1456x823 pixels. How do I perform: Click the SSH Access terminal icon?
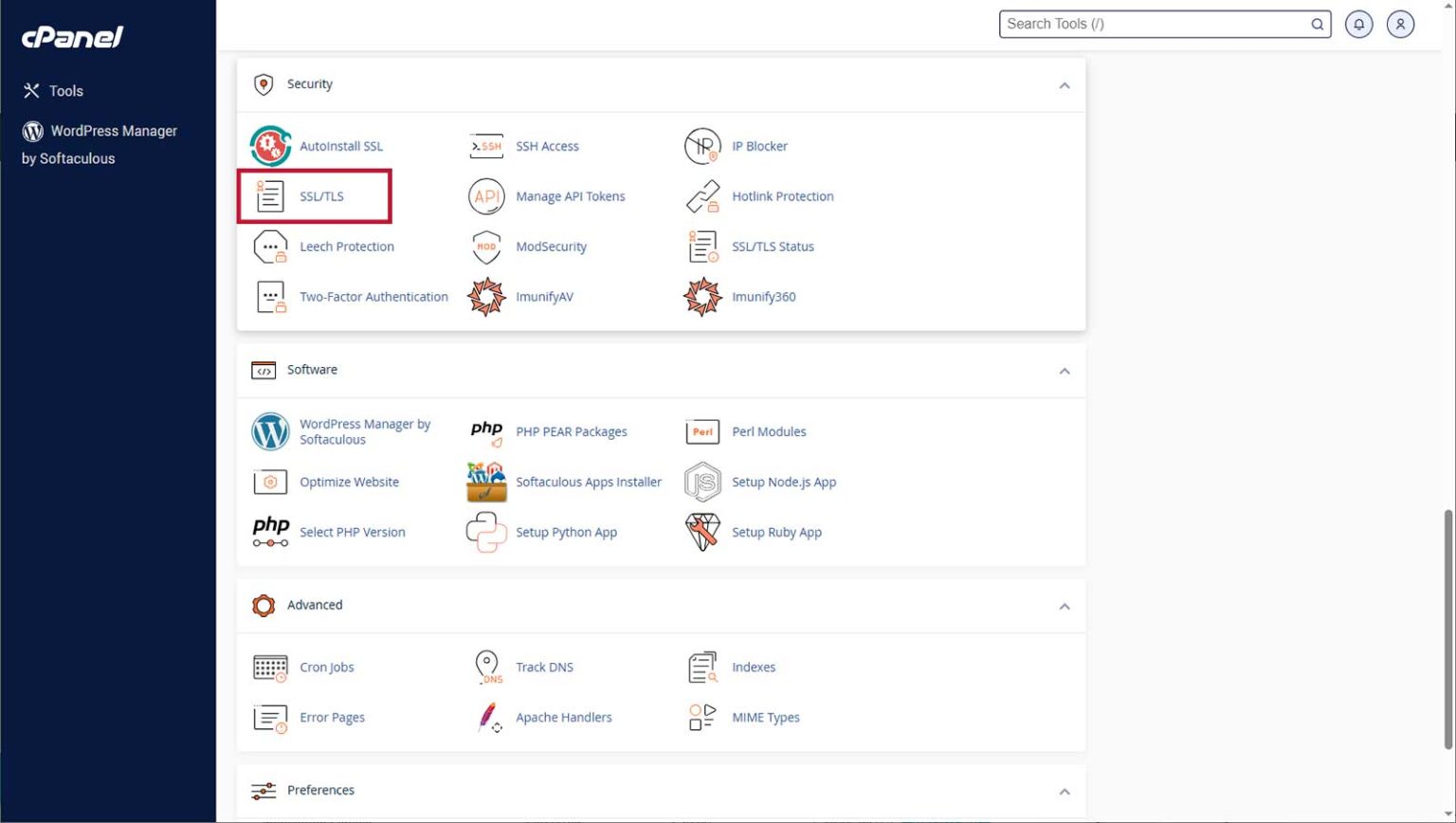(486, 146)
